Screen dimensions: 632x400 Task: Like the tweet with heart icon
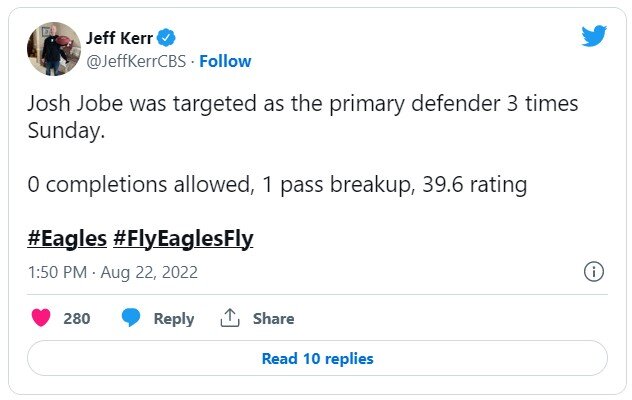point(41,318)
